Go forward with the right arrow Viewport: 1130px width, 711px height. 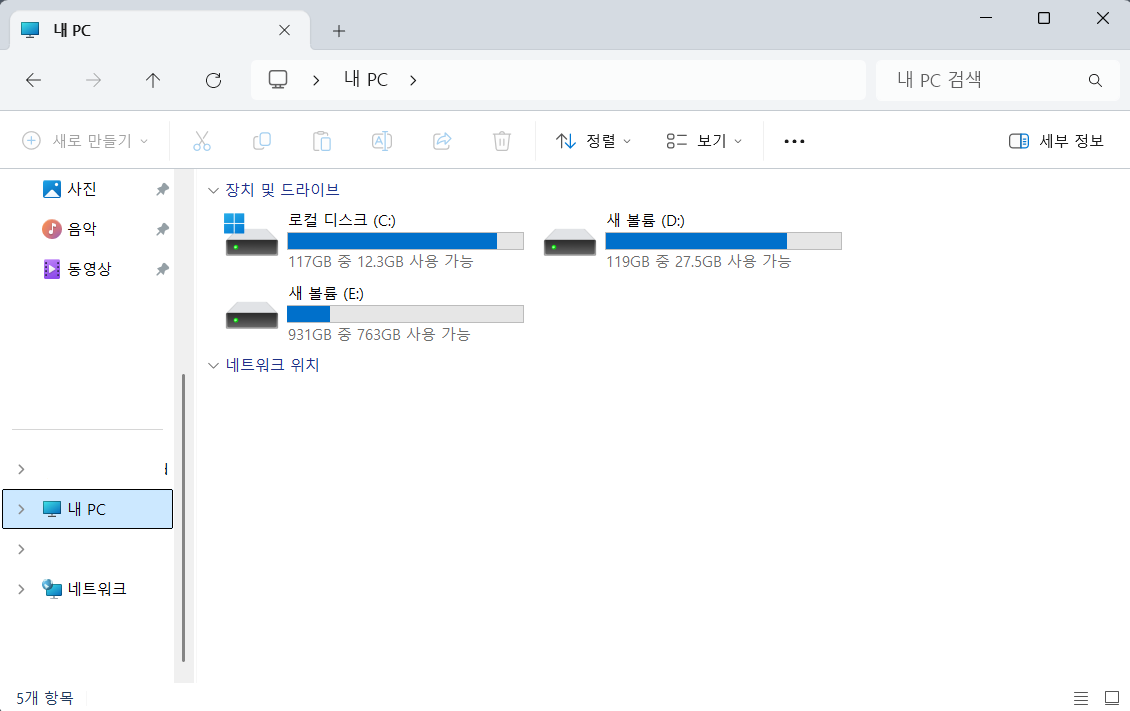pos(93,80)
